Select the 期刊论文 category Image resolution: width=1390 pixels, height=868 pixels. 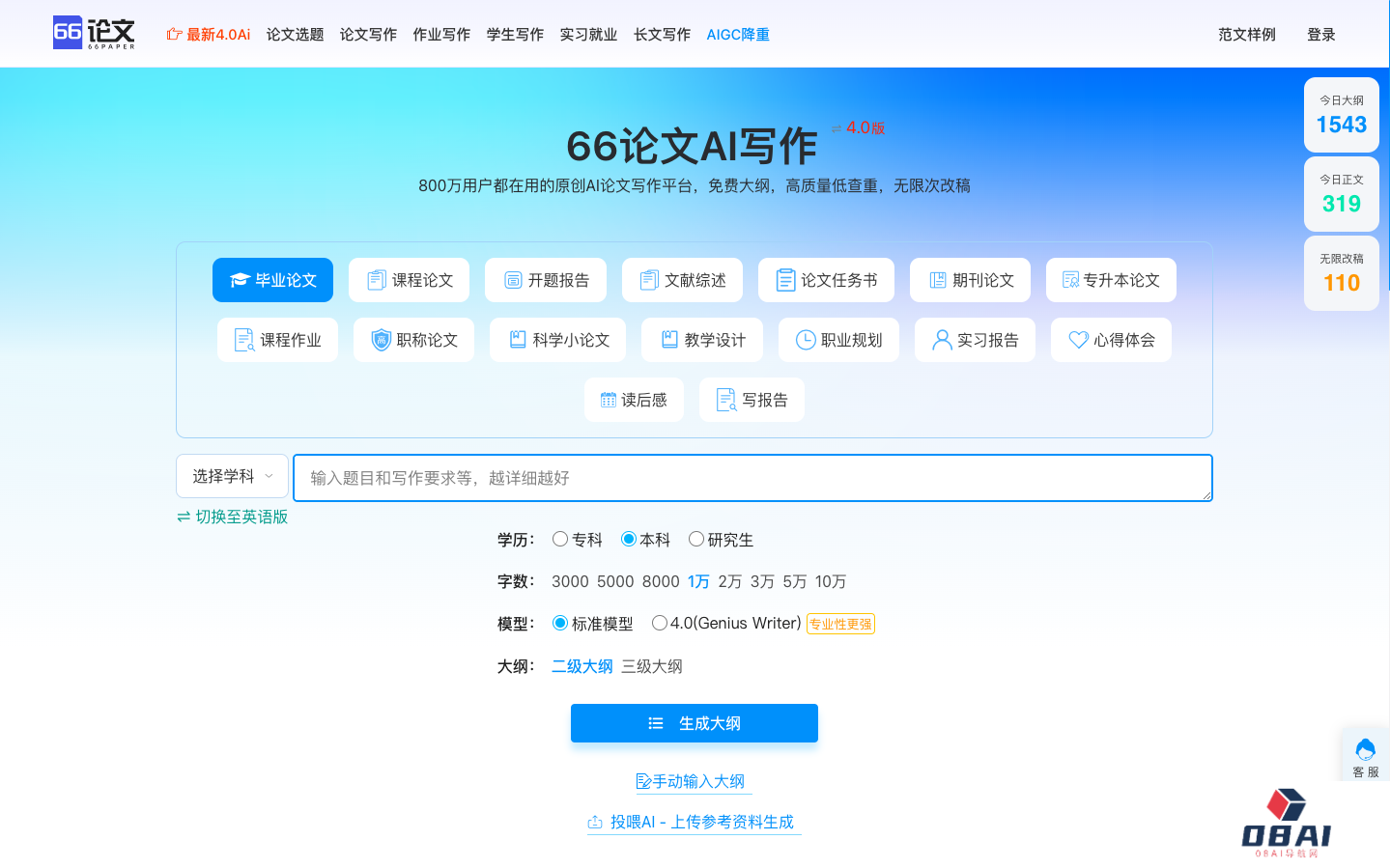[x=970, y=279]
